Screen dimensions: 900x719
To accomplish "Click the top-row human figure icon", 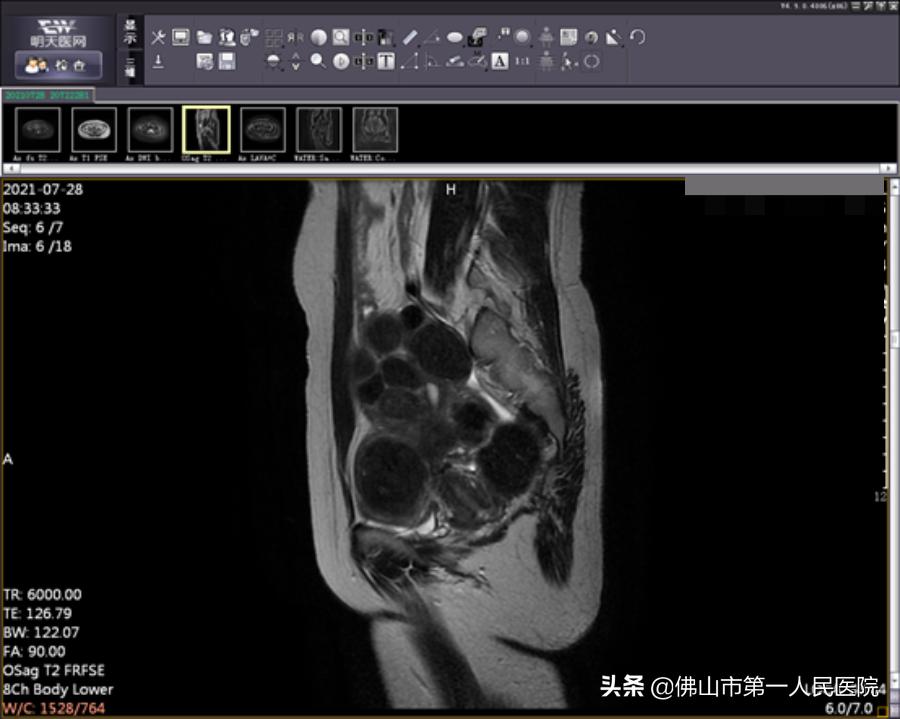I will [546, 37].
